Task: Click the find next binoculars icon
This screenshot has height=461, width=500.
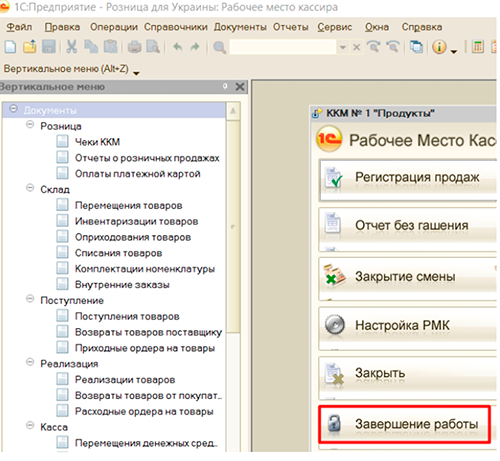Action: point(374,47)
